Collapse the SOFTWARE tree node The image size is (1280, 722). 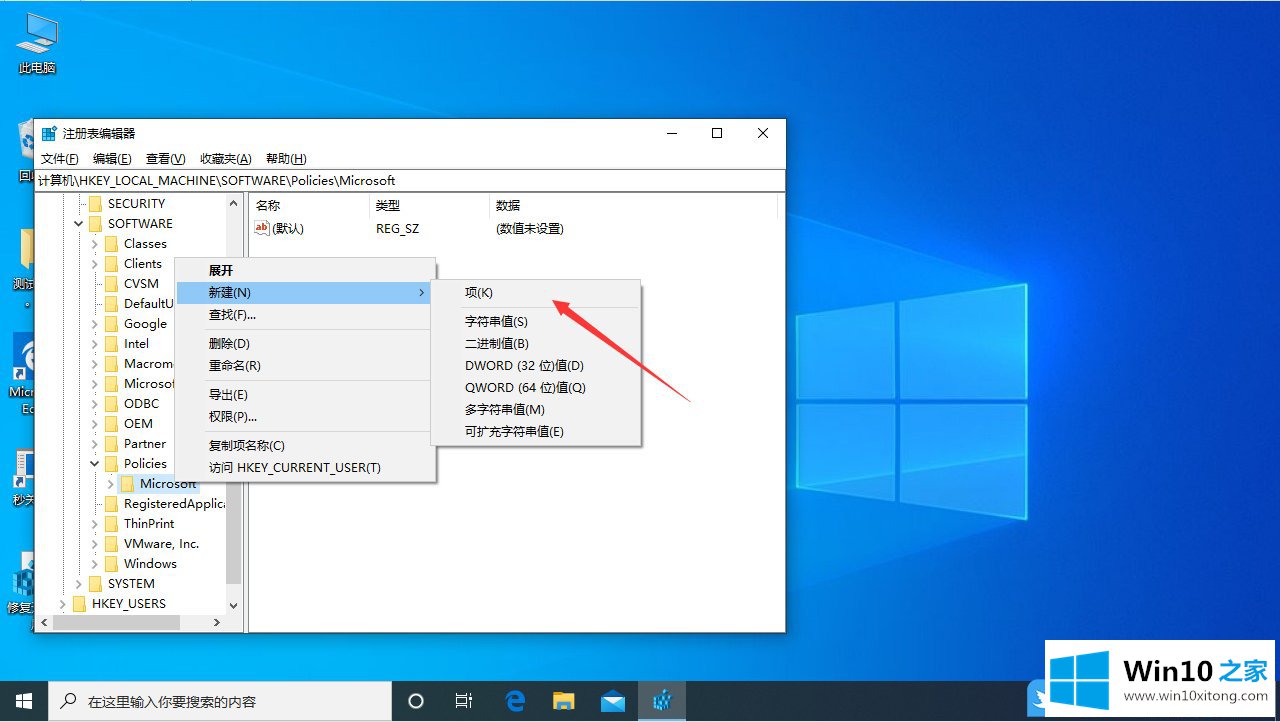79,224
